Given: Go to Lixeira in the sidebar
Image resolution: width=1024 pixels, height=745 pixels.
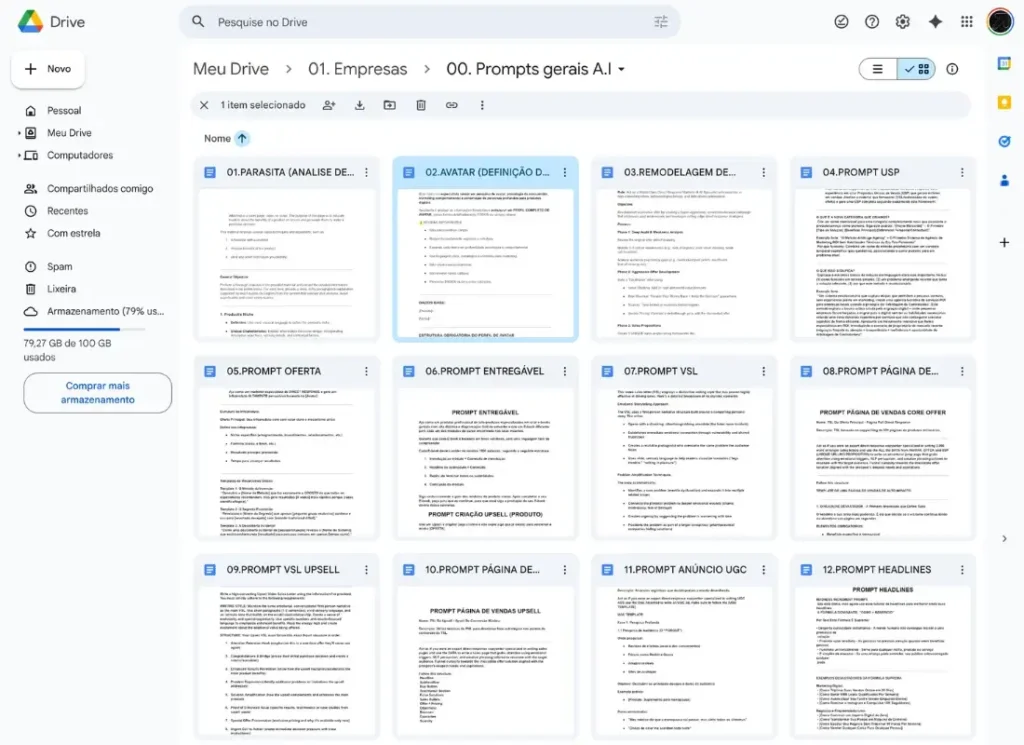Looking at the screenshot, I should [62, 289].
